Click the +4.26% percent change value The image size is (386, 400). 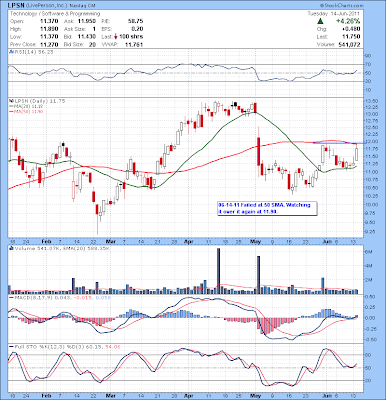point(348,21)
